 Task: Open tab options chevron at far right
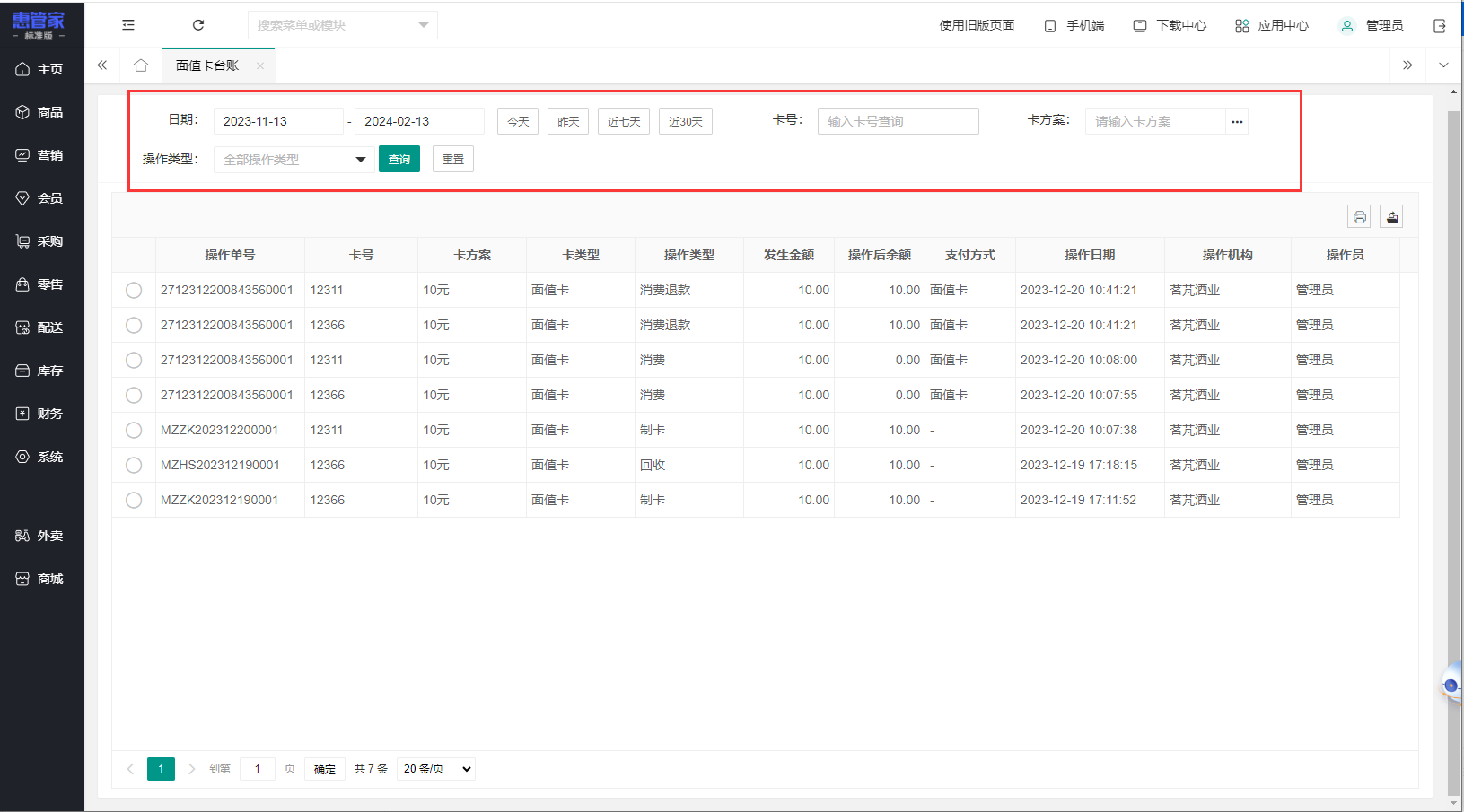pyautogui.click(x=1443, y=65)
